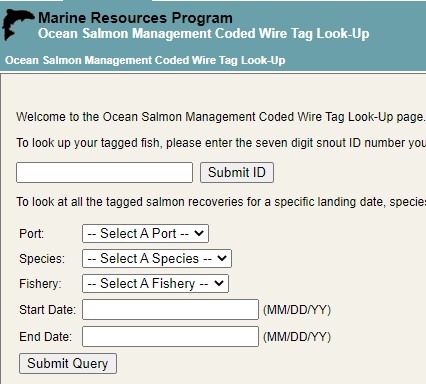The height and width of the screenshot is (384, 426).
Task: Click the Species: label
Action: (42, 259)
